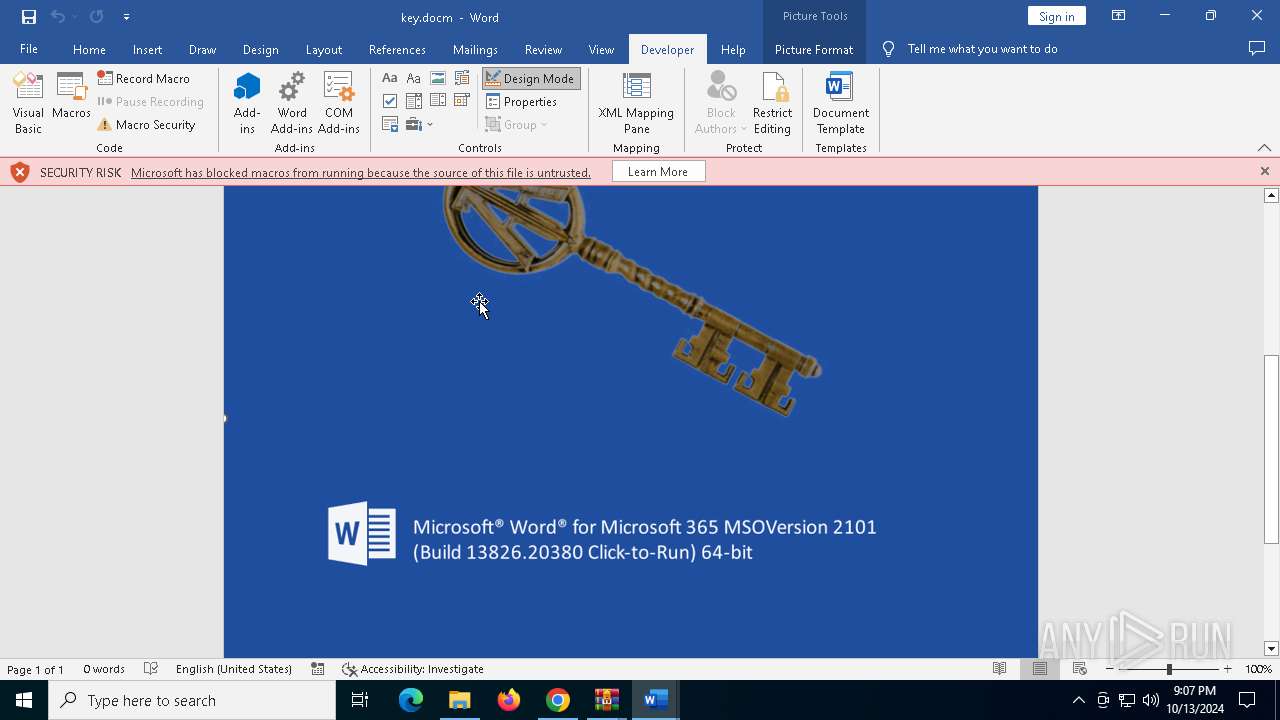The width and height of the screenshot is (1280, 720).
Task: Open the References tab
Action: (397, 49)
